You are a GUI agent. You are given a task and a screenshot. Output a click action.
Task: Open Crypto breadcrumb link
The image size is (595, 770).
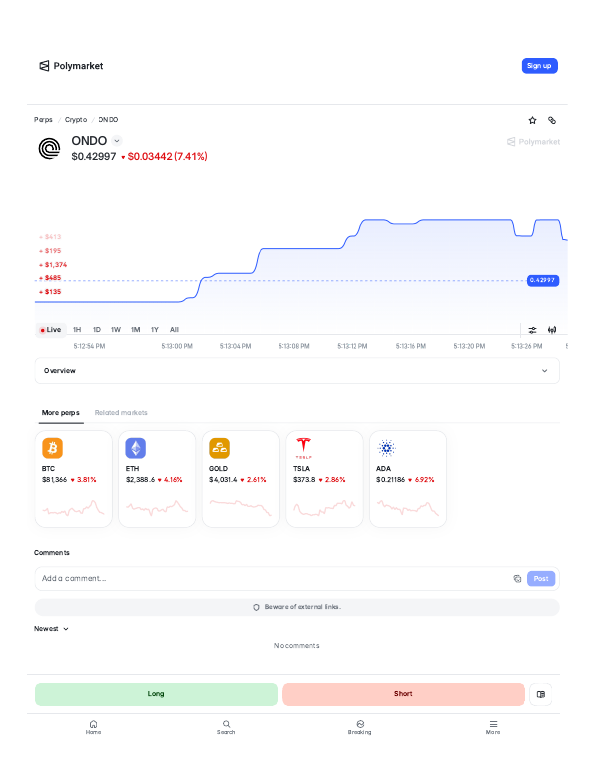pos(76,120)
